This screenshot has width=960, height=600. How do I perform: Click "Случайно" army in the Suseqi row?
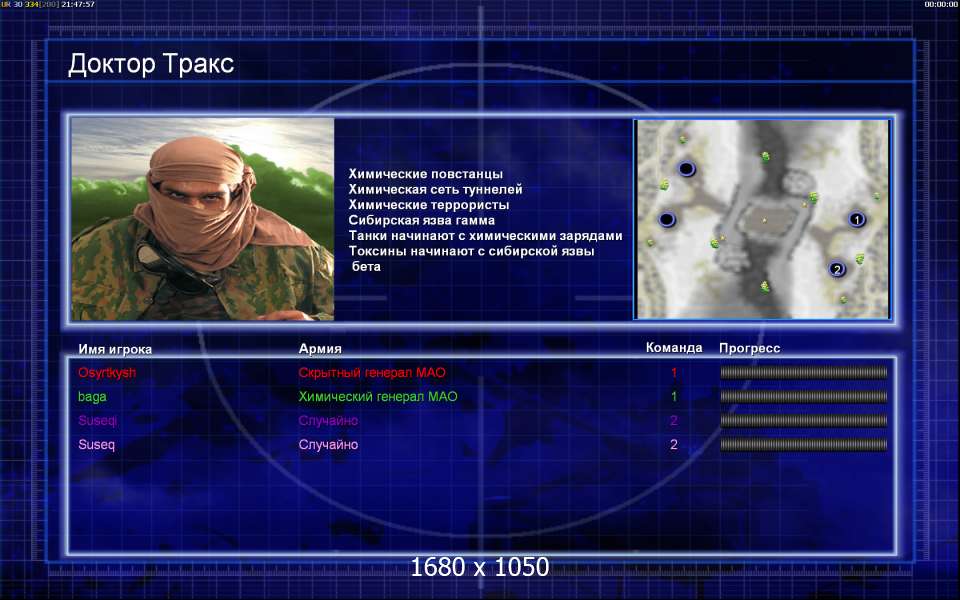click(x=328, y=421)
